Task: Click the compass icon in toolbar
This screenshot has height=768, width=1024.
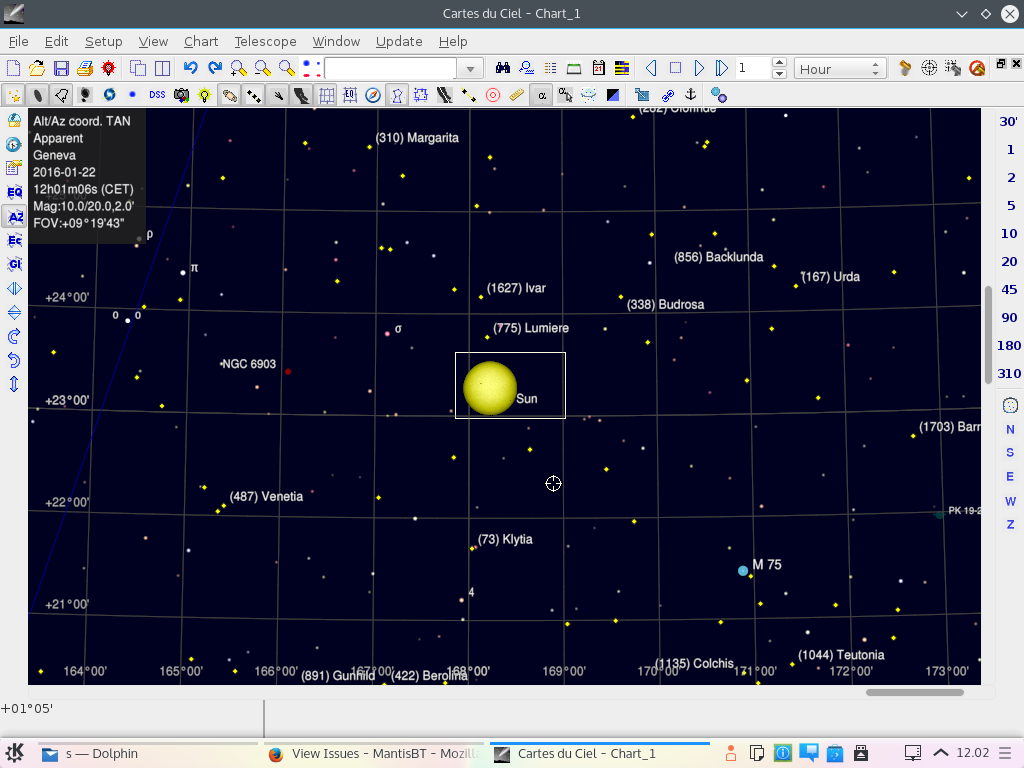Action: point(373,95)
